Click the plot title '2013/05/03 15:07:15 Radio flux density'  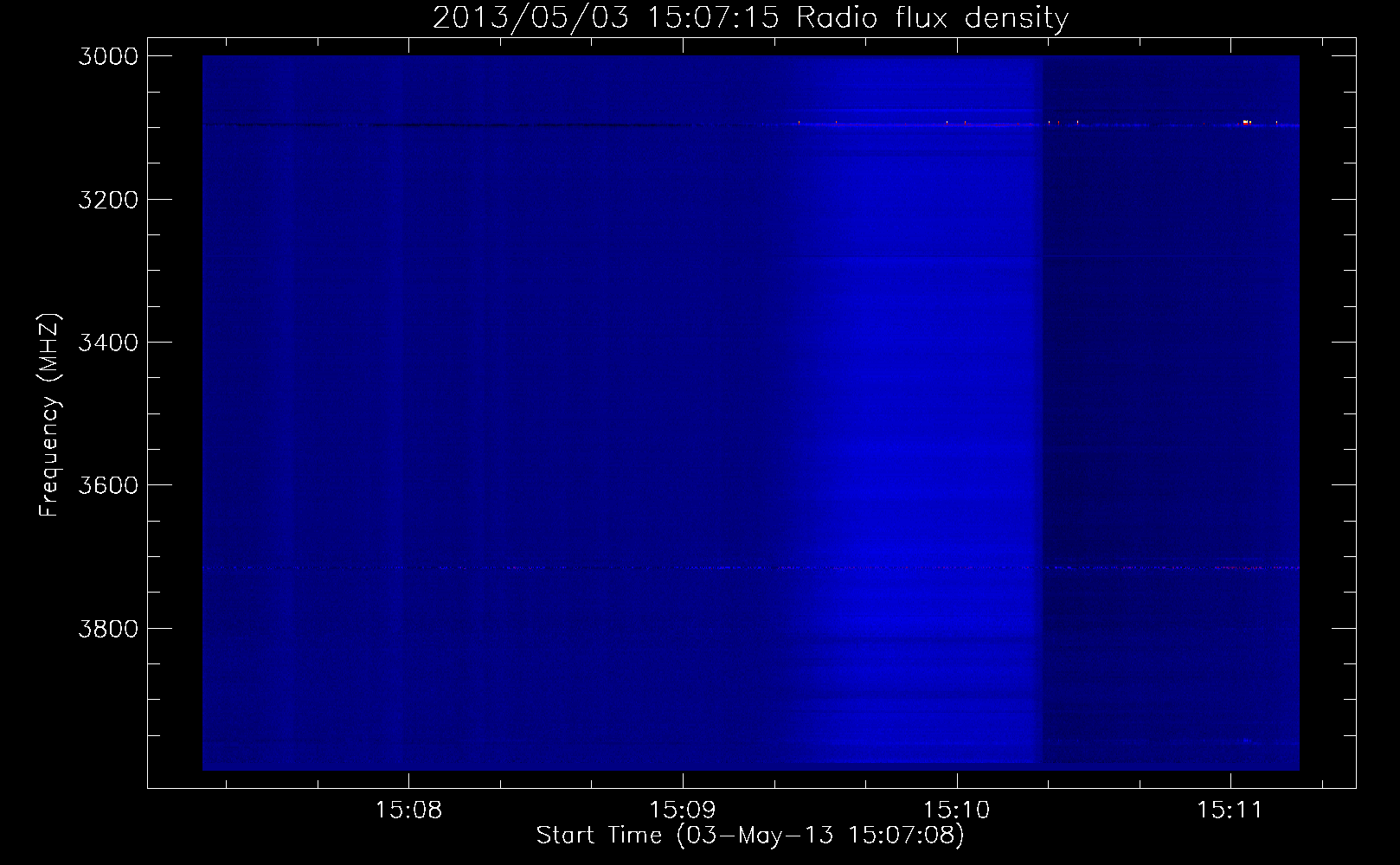pyautogui.click(x=750, y=18)
